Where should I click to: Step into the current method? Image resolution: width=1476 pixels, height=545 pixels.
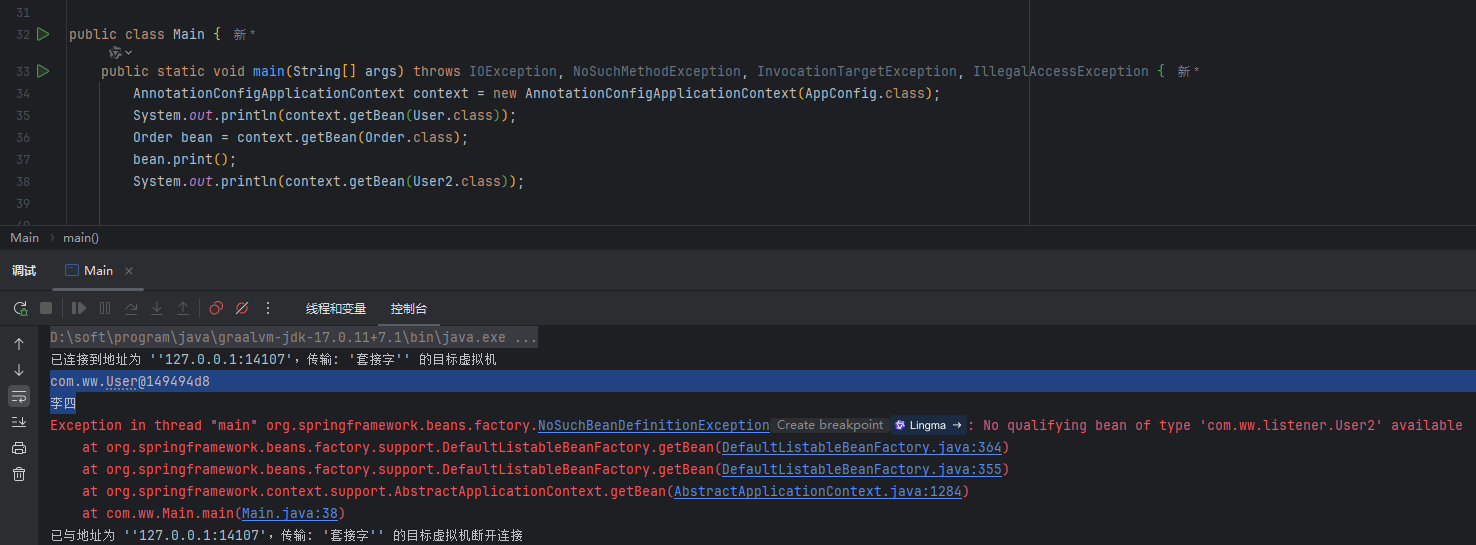coord(157,308)
